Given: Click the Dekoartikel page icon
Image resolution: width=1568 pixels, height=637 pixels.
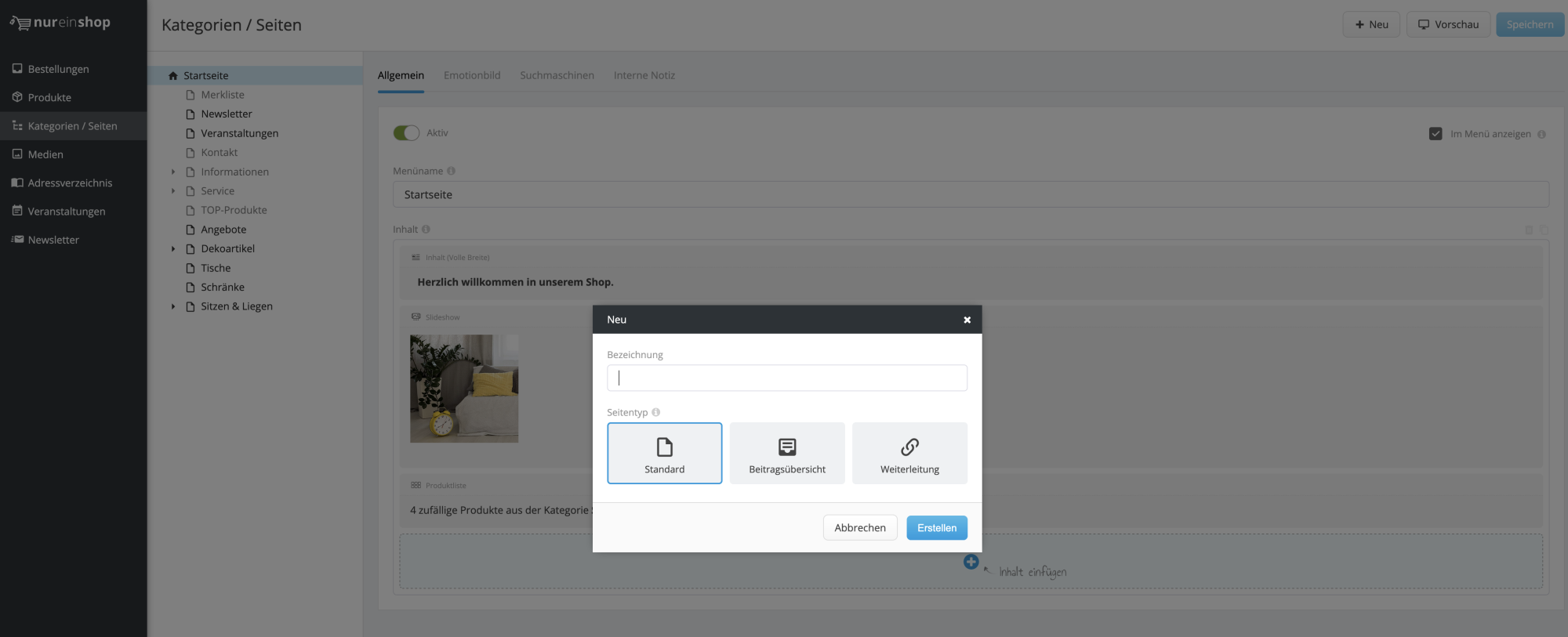Looking at the screenshot, I should 190,249.
